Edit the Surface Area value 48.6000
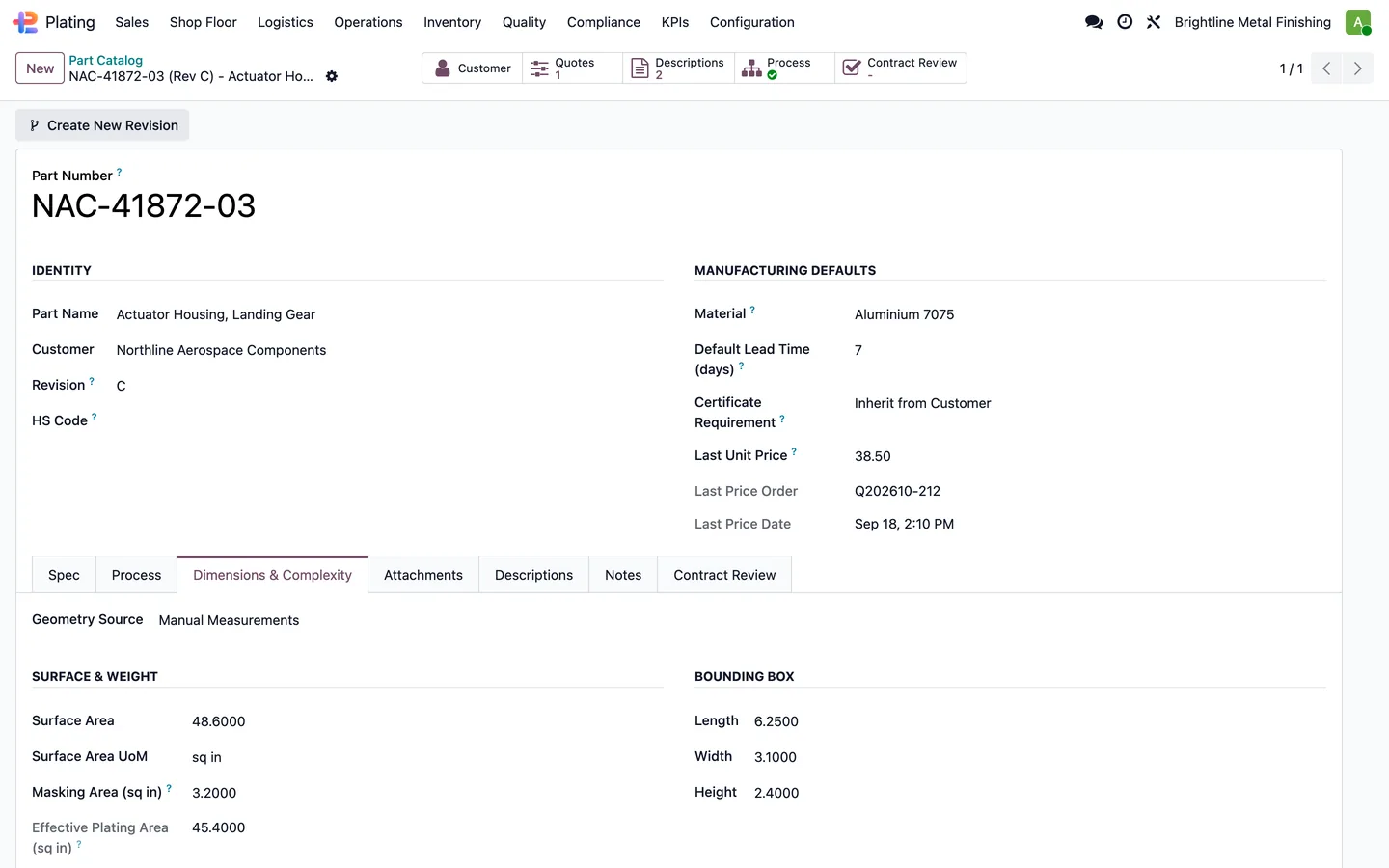1389x868 pixels. 427,721
